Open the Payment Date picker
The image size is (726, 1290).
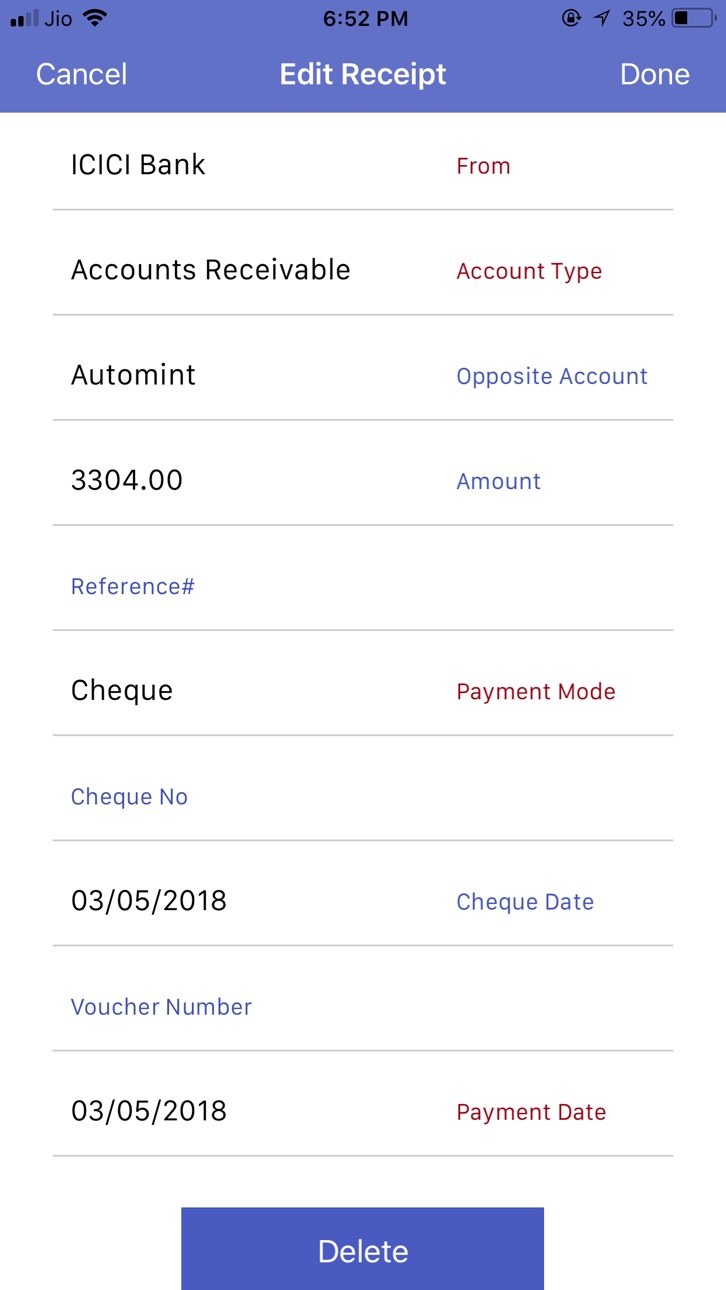coord(362,1111)
